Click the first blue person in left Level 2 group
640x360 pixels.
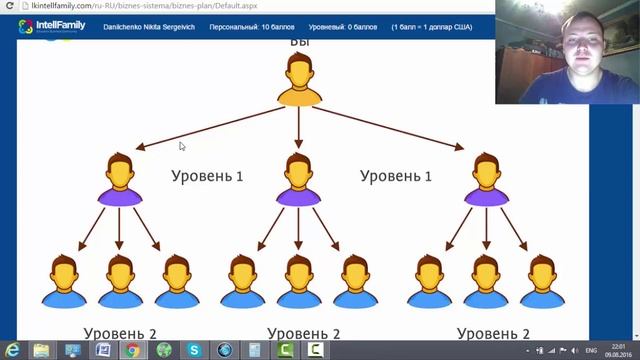[64, 281]
